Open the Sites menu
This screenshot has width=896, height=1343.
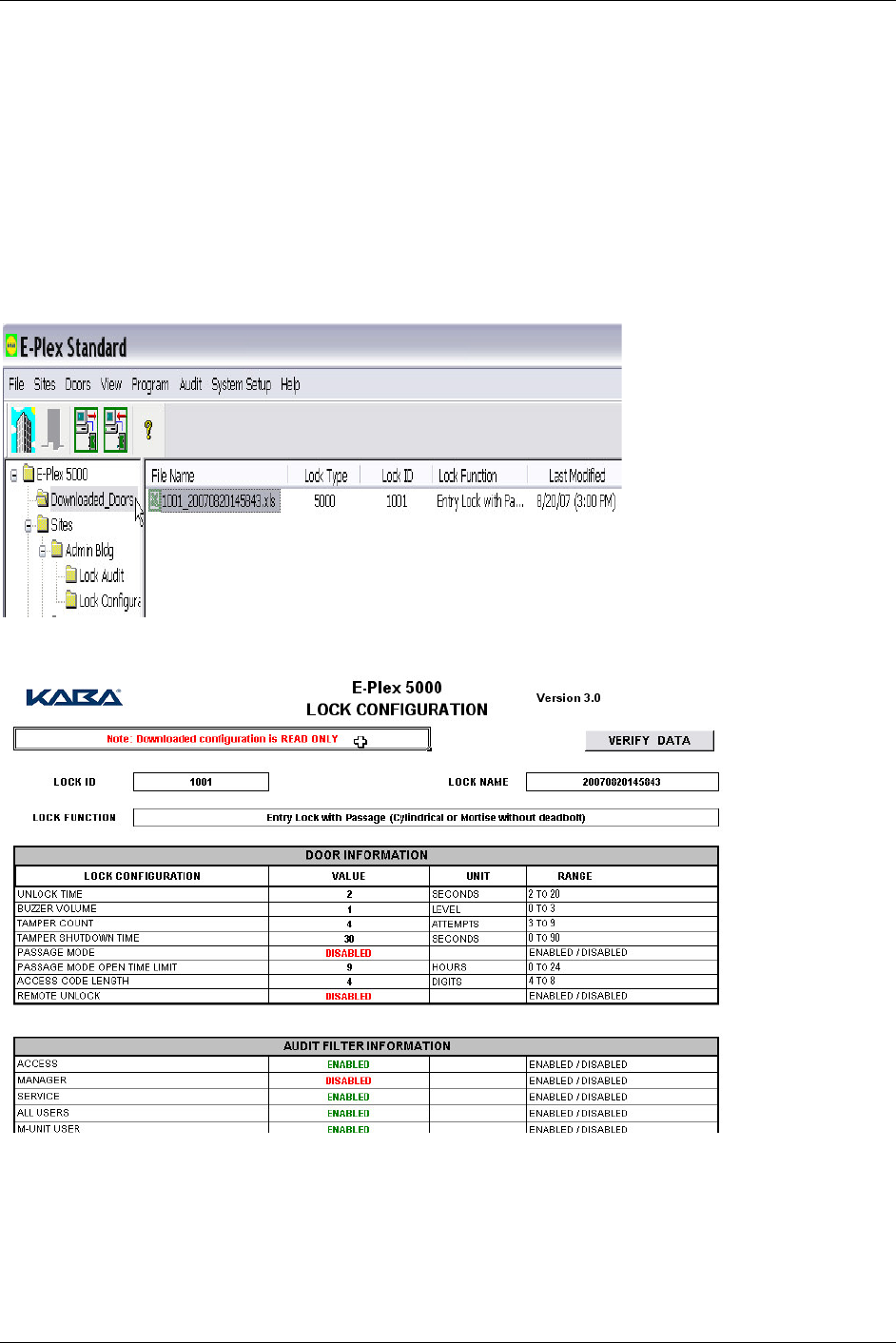coord(45,384)
